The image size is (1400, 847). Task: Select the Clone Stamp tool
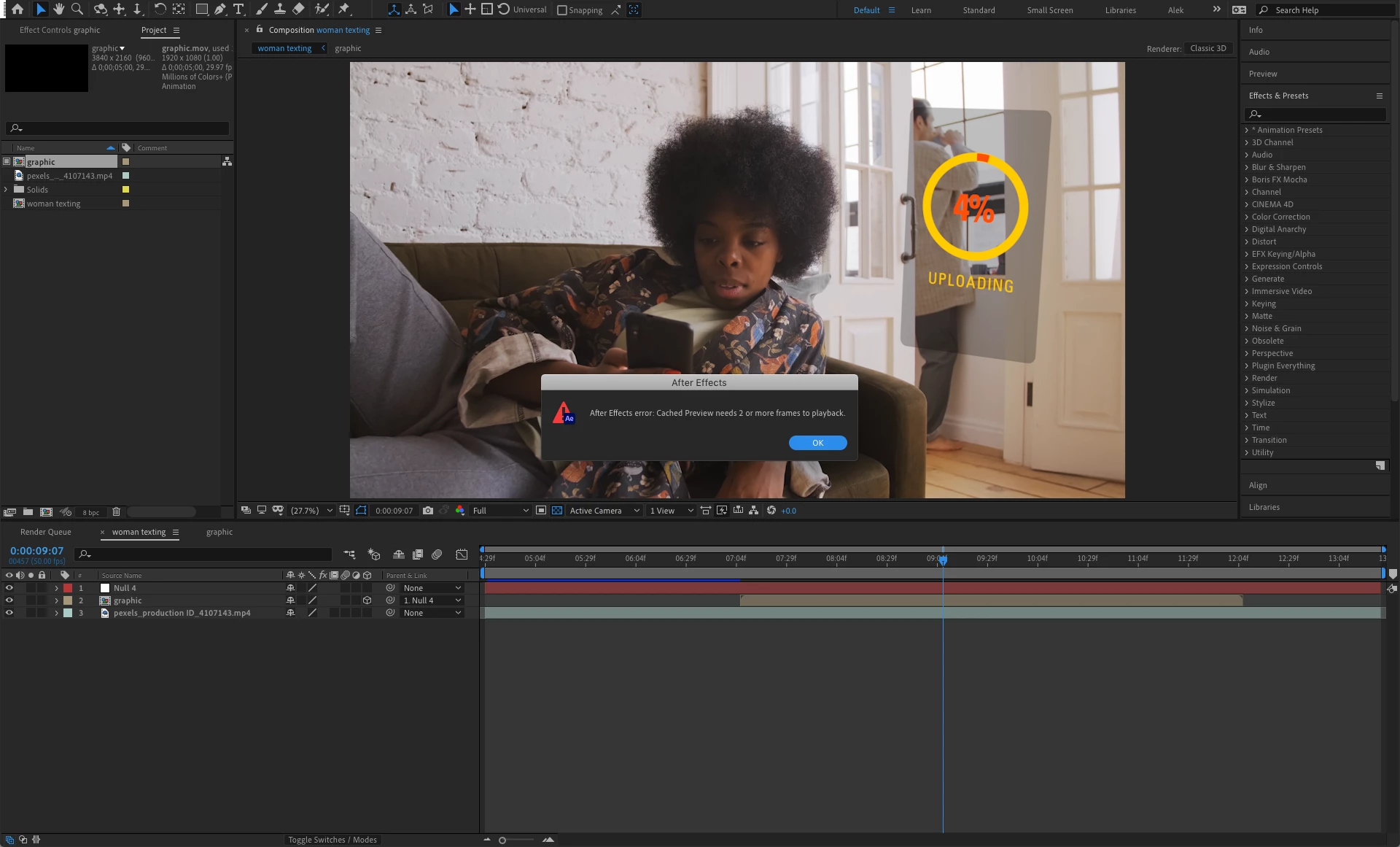click(x=279, y=9)
